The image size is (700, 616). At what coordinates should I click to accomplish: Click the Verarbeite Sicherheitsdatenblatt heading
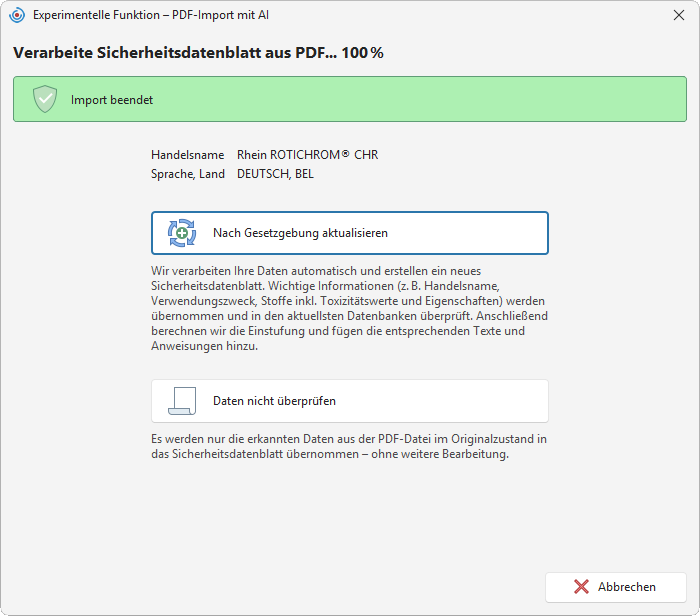198,53
